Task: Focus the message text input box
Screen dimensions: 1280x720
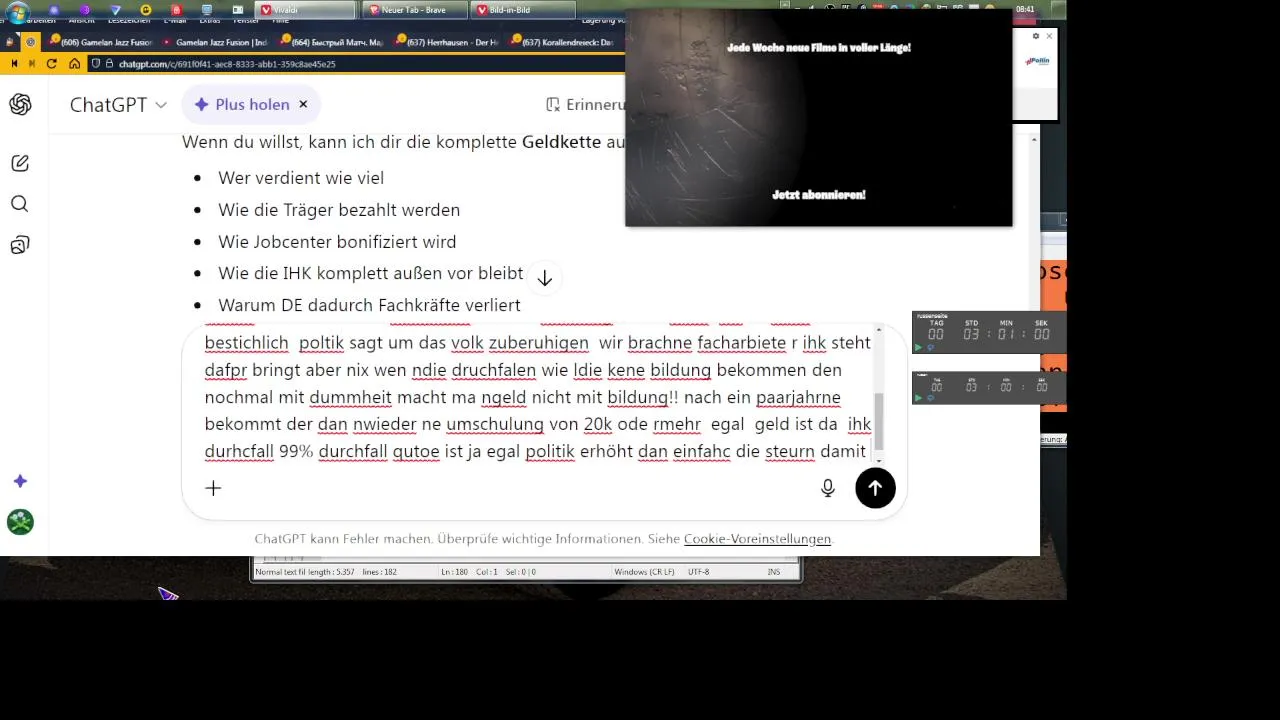Action: pyautogui.click(x=538, y=396)
